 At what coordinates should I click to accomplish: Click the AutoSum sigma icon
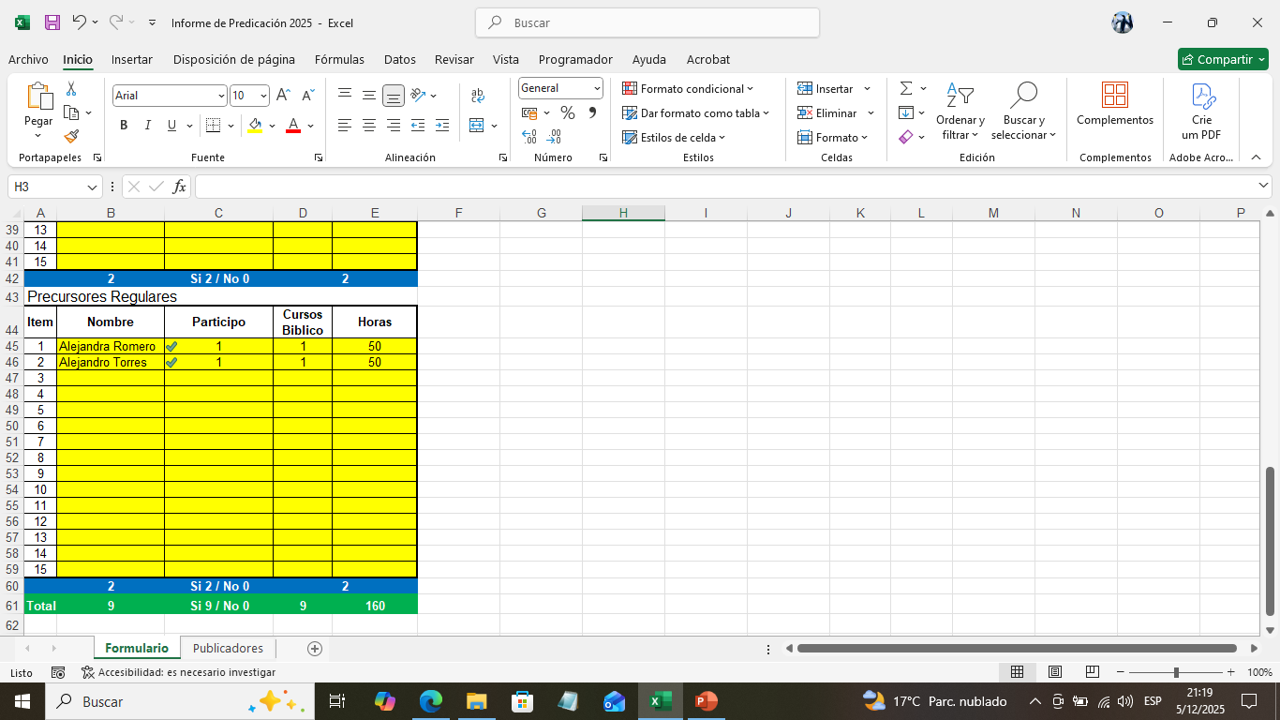click(x=906, y=89)
